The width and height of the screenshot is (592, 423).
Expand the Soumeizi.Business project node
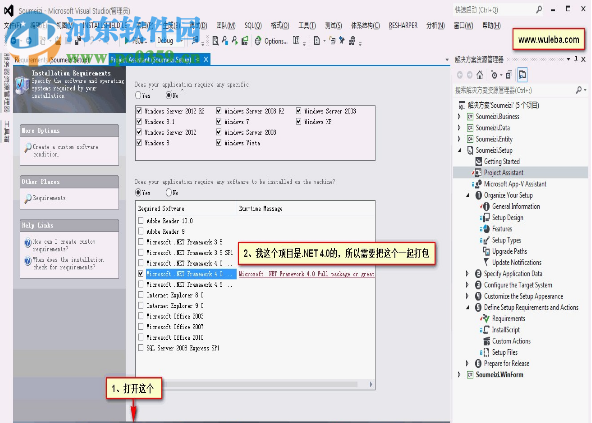[x=459, y=116]
